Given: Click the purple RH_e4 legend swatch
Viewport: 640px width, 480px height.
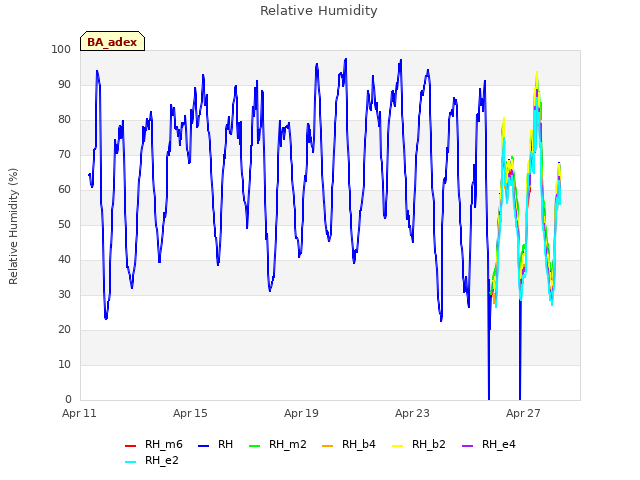Looking at the screenshot, I should point(467,446).
